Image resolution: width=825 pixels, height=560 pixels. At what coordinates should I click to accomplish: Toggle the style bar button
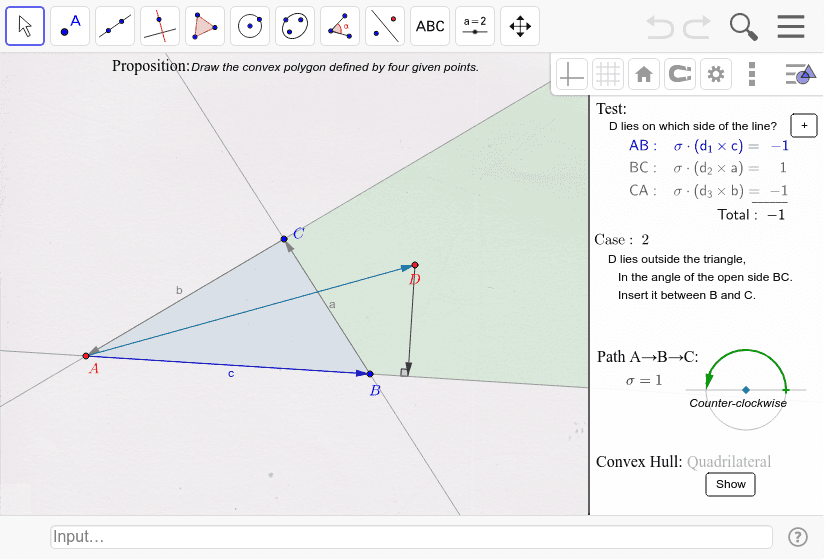[800, 74]
